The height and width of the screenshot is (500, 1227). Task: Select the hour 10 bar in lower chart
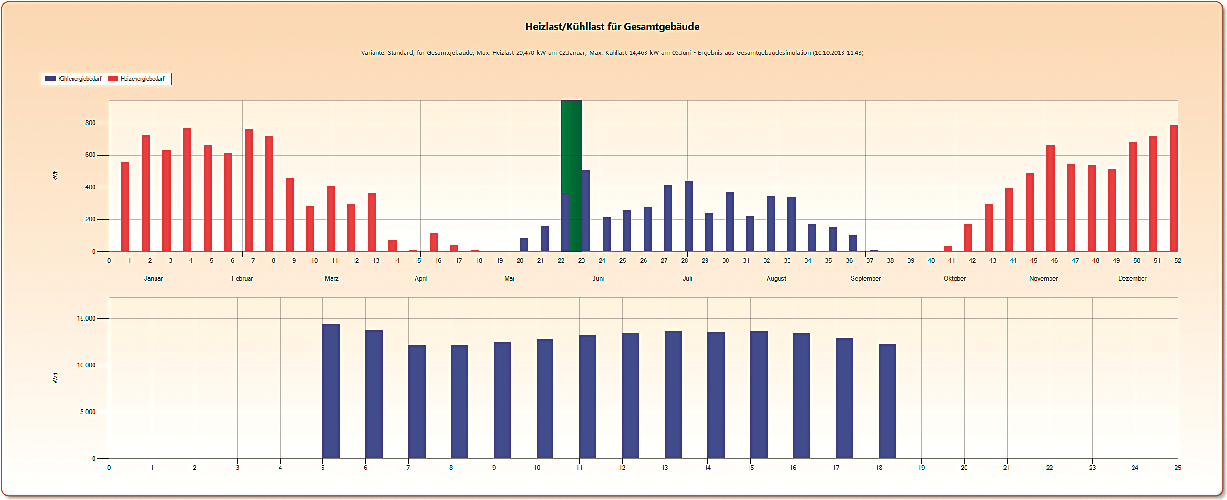545,398
